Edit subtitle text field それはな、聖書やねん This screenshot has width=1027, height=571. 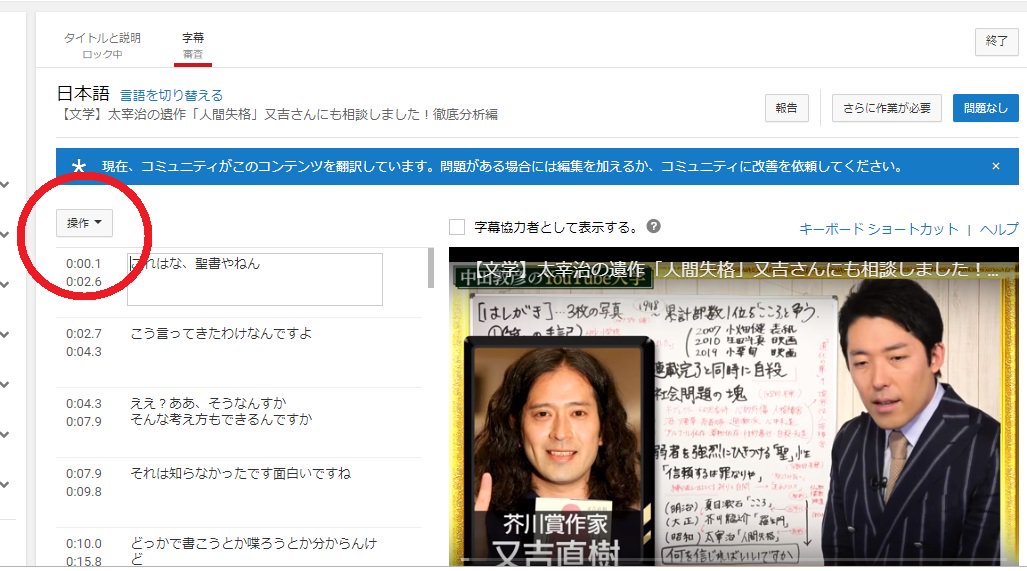255,280
